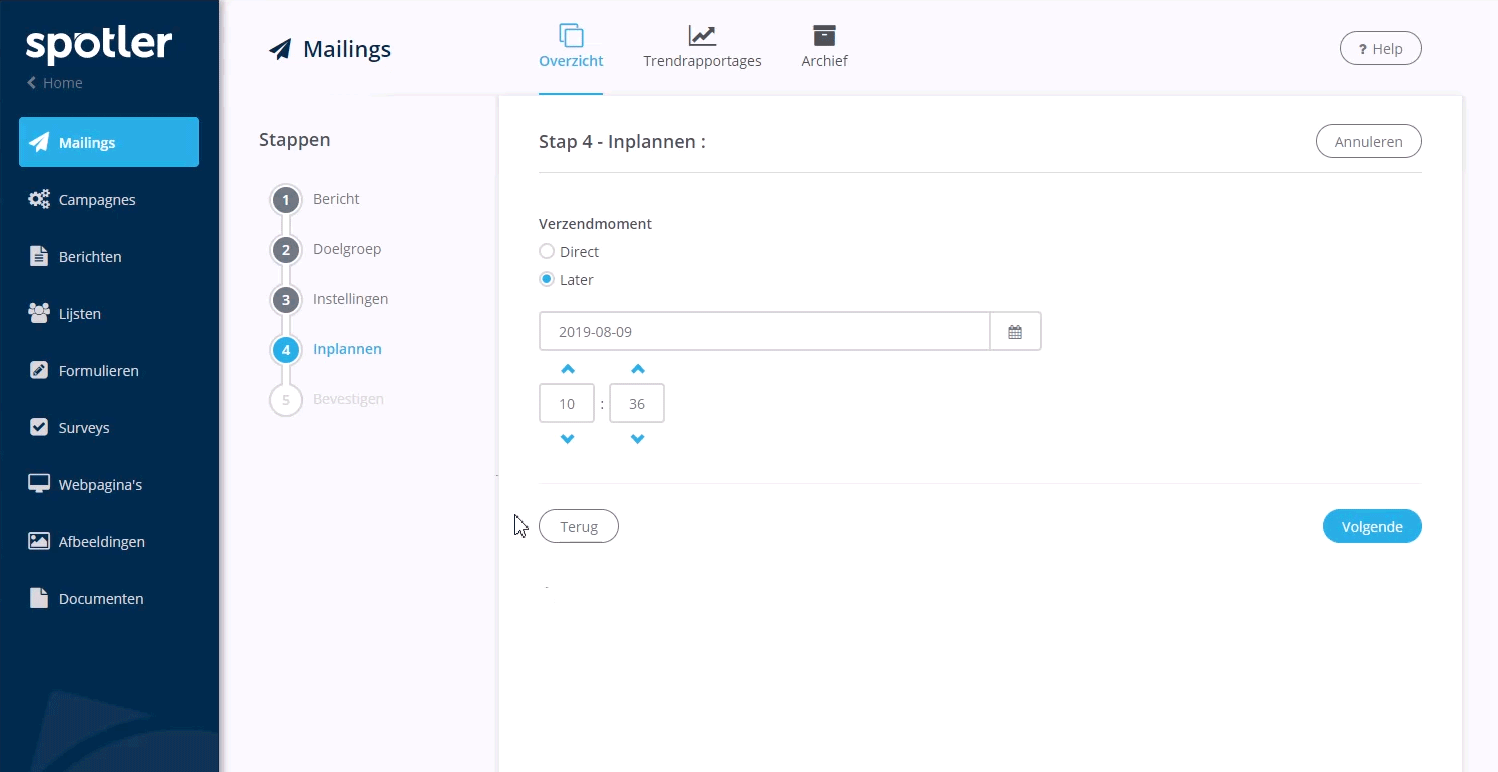This screenshot has width=1498, height=772.
Task: Select the Direct radio option
Action: (x=547, y=251)
